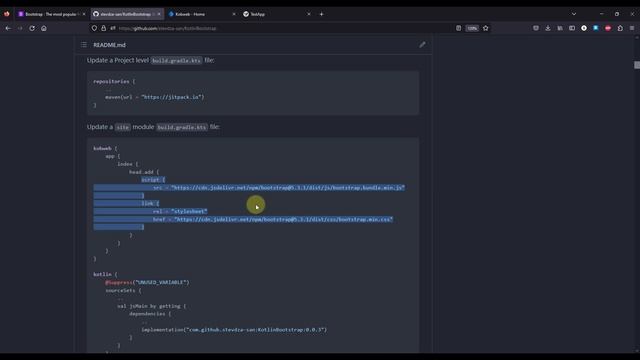Bookmark this page with the star icon

(x=486, y=28)
